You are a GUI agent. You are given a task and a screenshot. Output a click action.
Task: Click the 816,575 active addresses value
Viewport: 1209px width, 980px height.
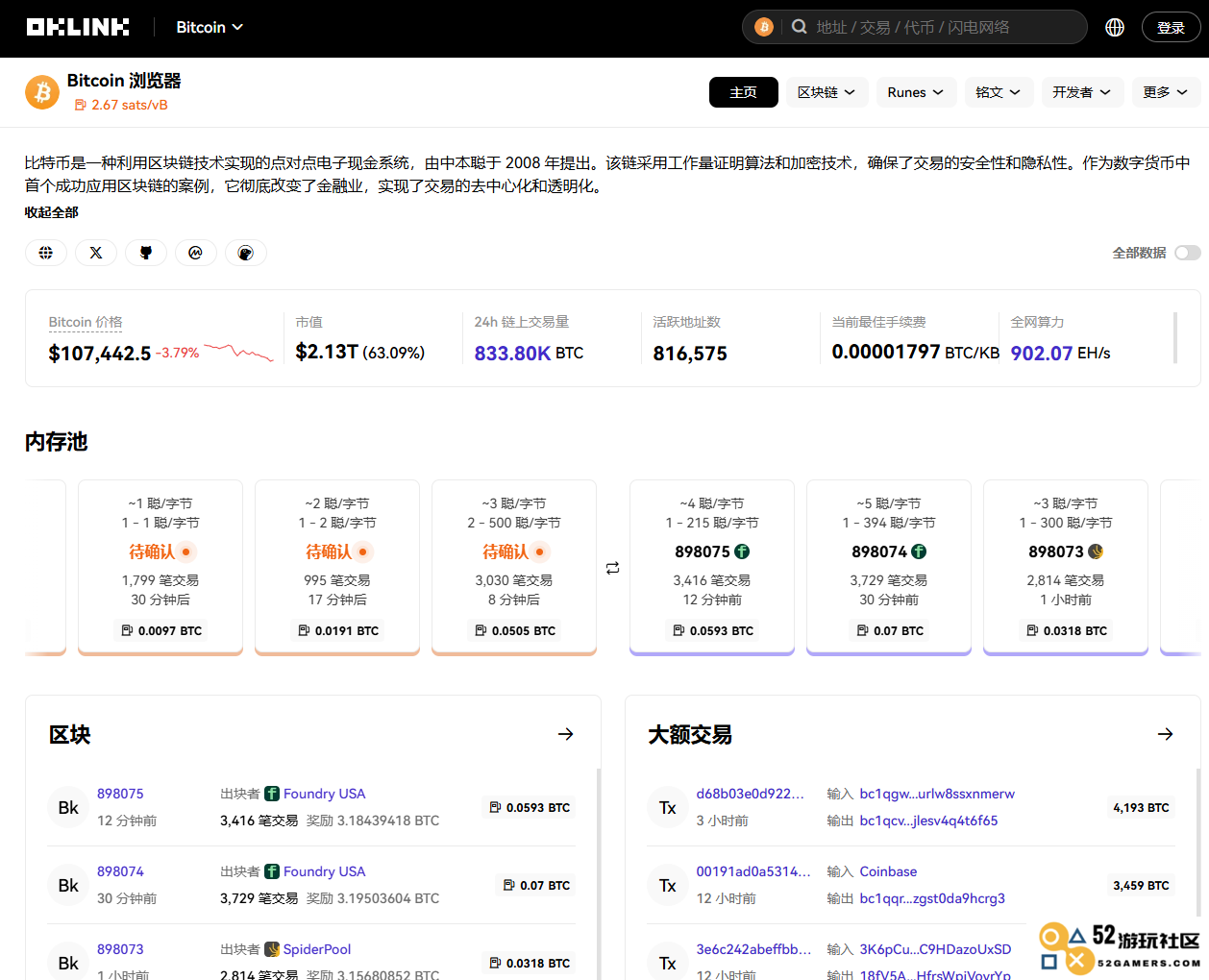tap(690, 354)
